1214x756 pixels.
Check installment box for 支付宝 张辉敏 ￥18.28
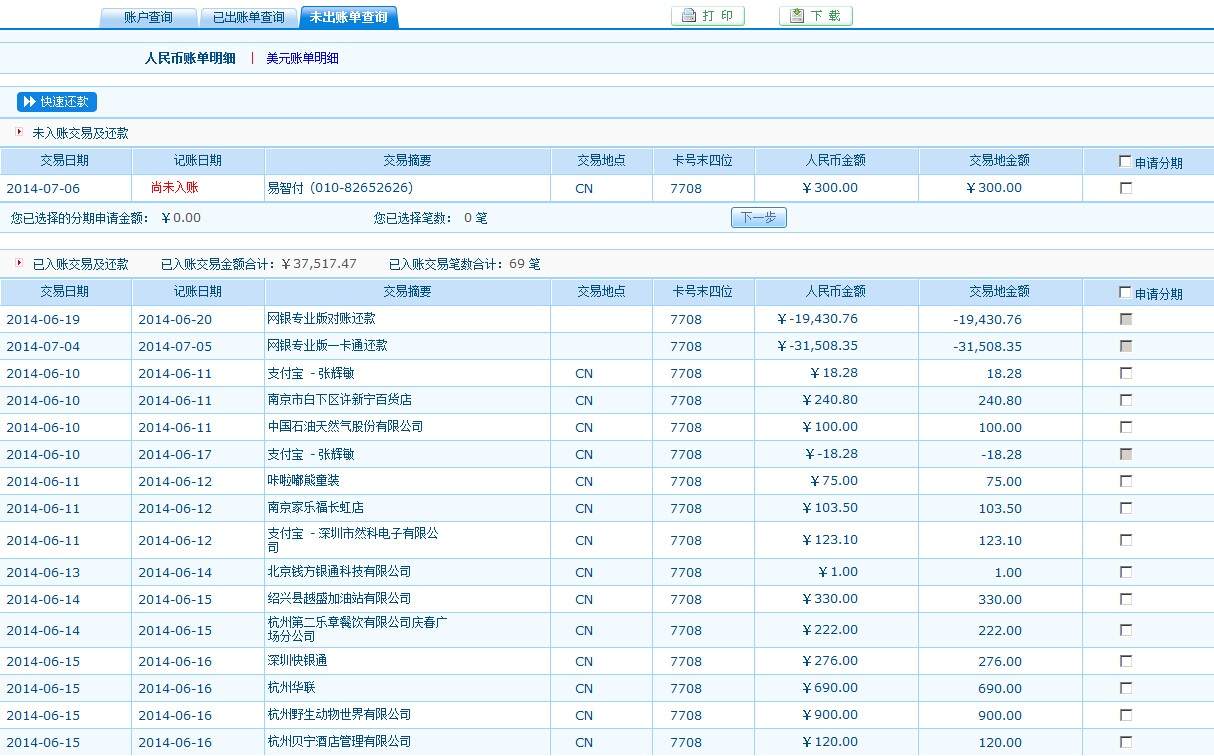coord(1126,373)
